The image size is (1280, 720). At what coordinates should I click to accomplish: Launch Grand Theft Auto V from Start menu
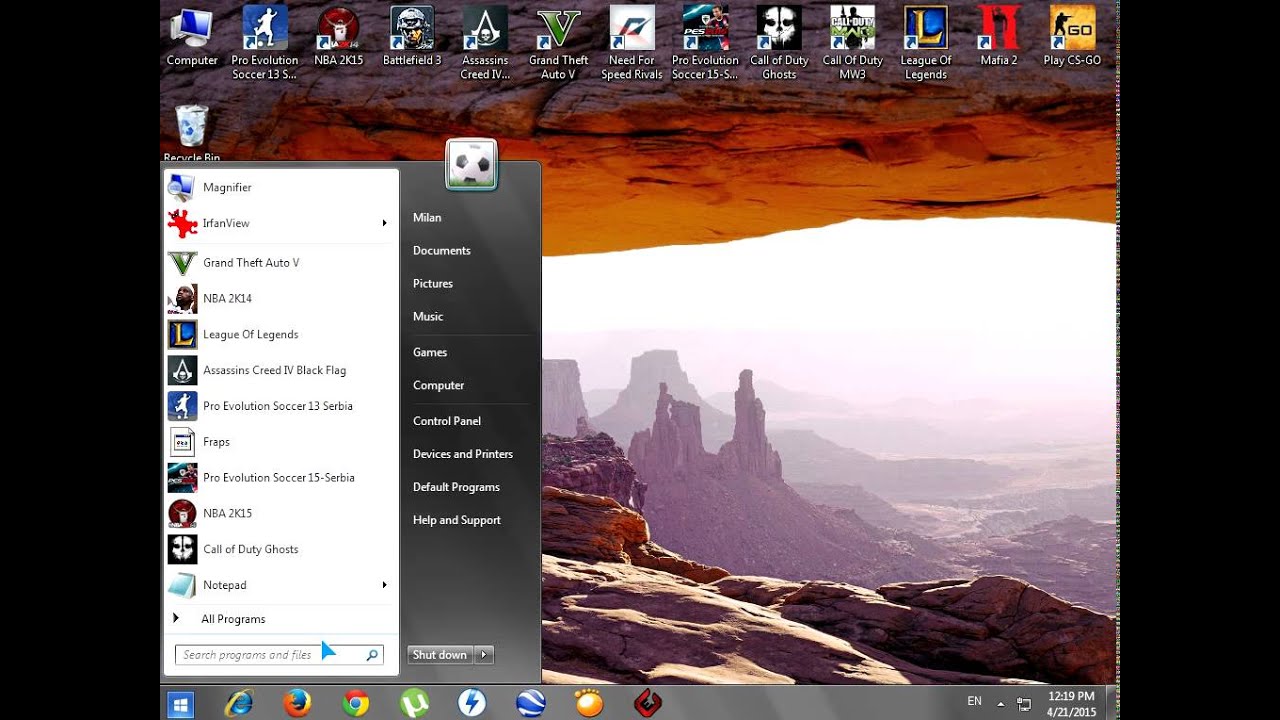tap(281, 263)
